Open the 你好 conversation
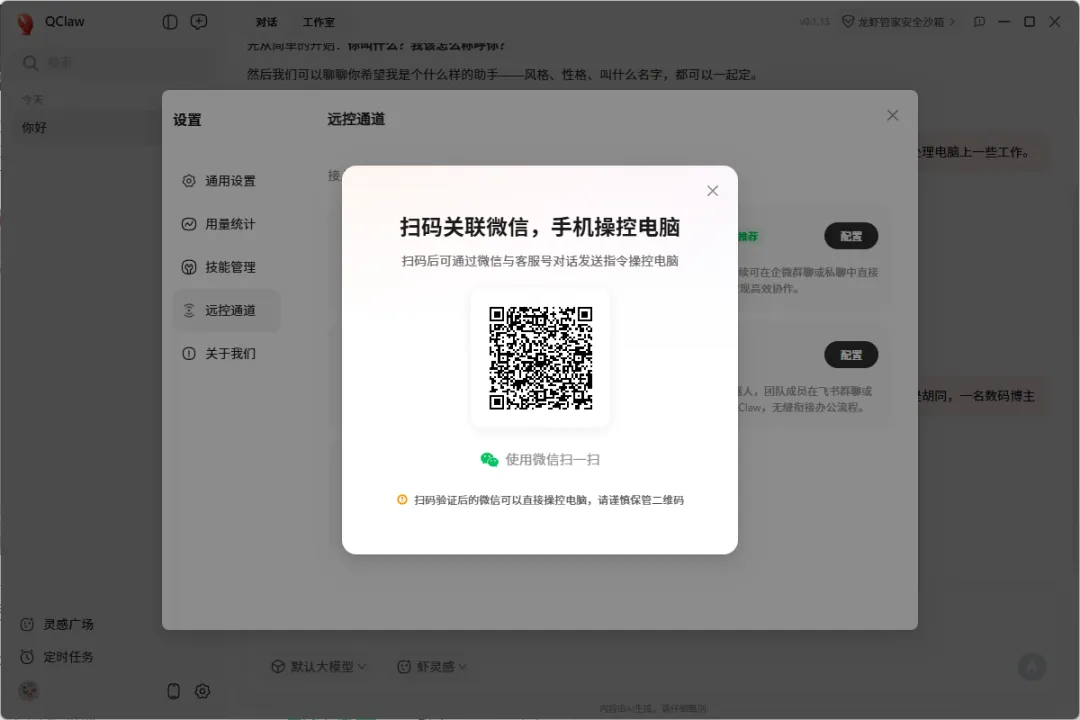Image resolution: width=1080 pixels, height=720 pixels. pos(86,127)
